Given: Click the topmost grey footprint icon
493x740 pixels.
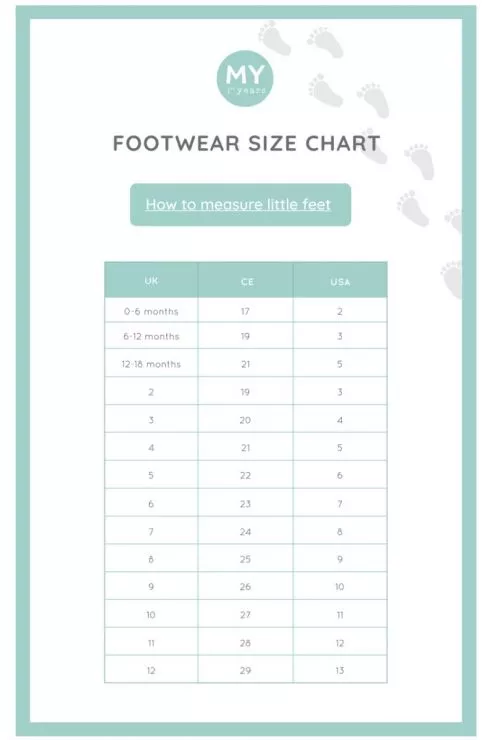Looking at the screenshot, I should tap(275, 37).
